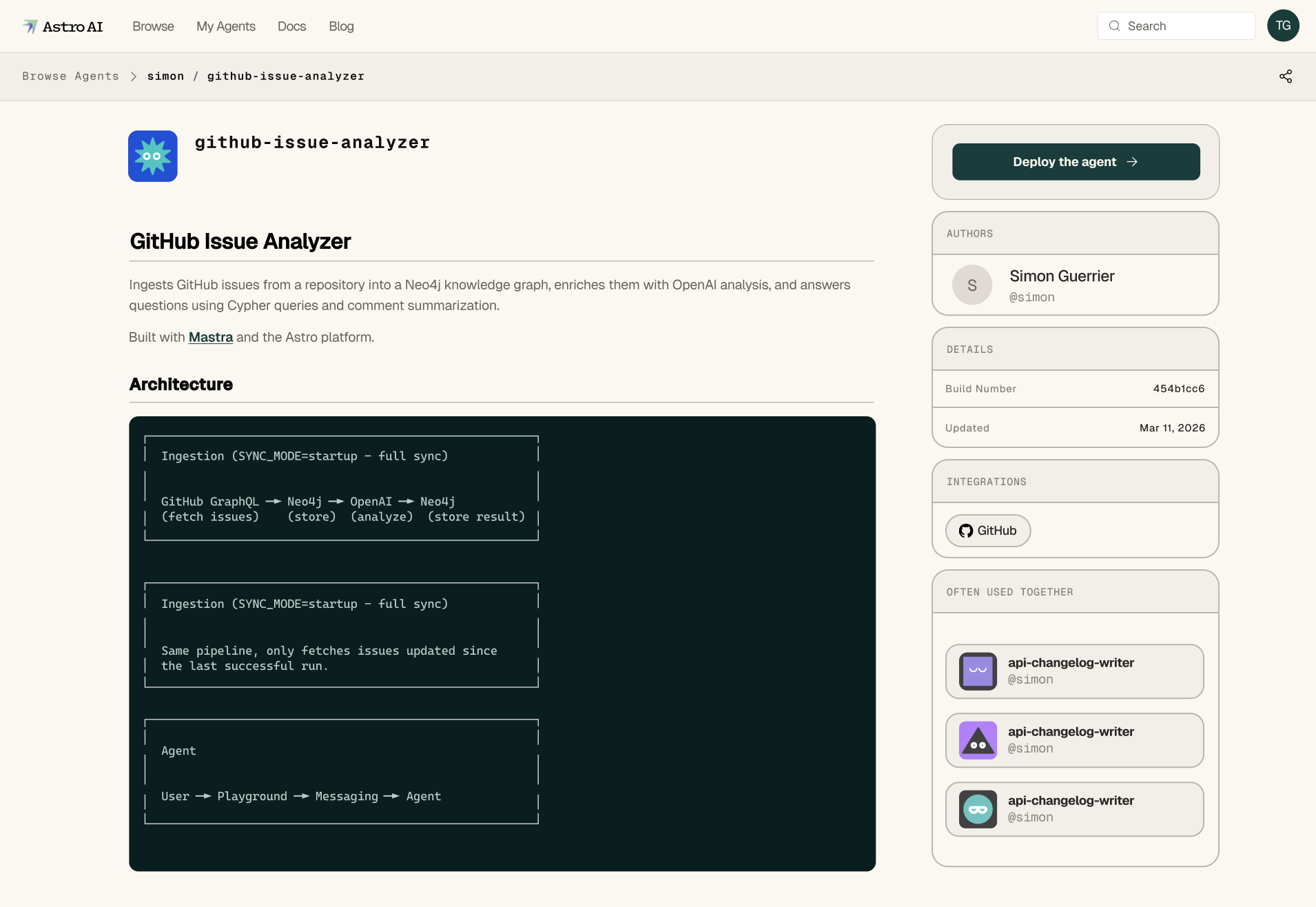The width and height of the screenshot is (1316, 907).
Task: Click the Build Number label
Action: pyautogui.click(x=980, y=389)
